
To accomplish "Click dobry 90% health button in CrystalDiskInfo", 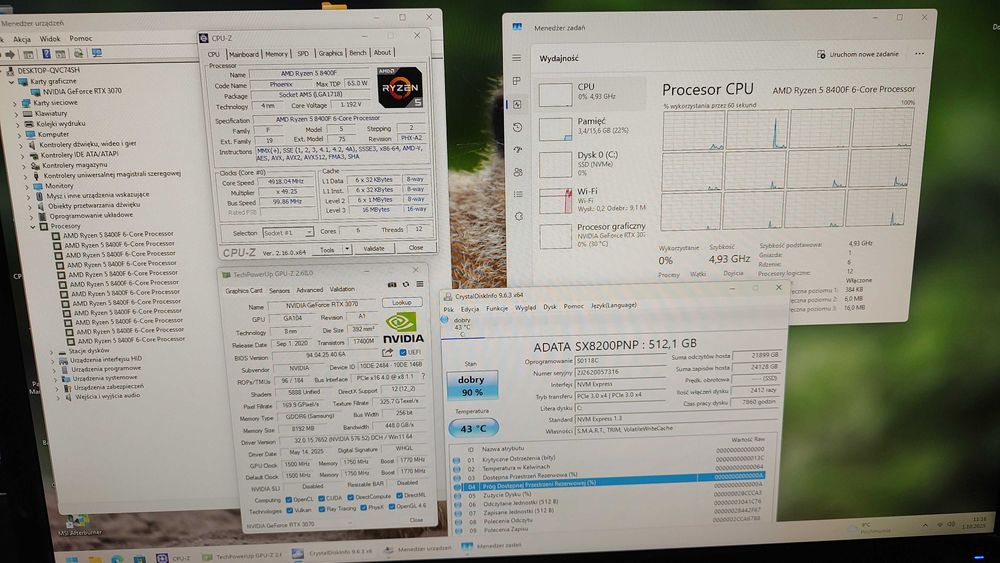I will coord(471,385).
